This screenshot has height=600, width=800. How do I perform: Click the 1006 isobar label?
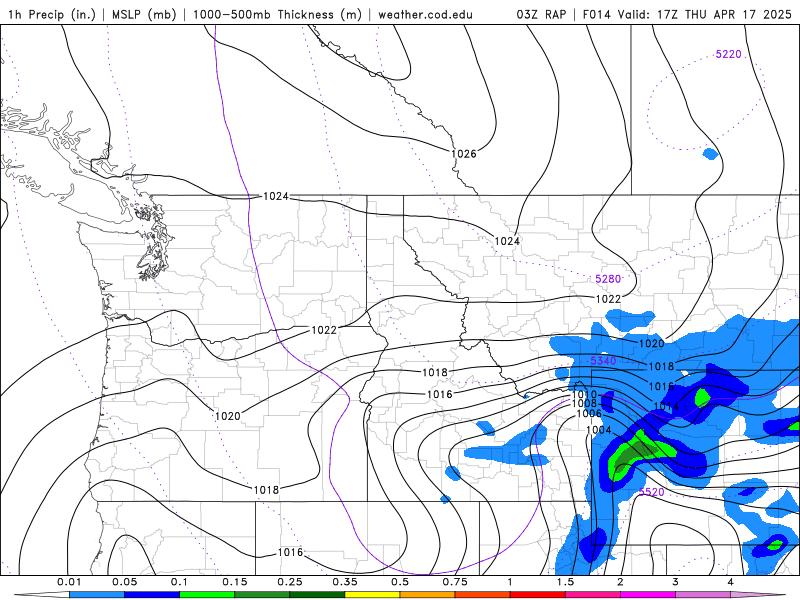pos(589,413)
